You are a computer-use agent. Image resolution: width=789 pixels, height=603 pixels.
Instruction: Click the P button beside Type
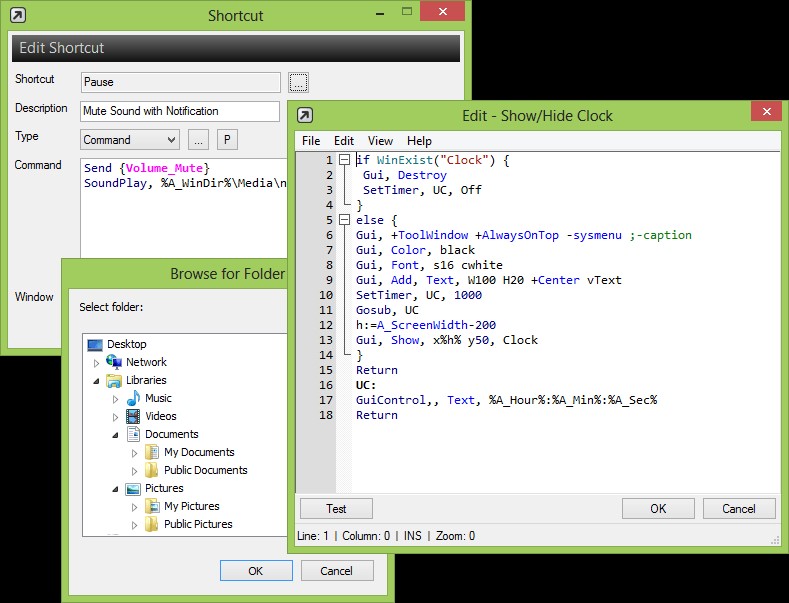227,140
